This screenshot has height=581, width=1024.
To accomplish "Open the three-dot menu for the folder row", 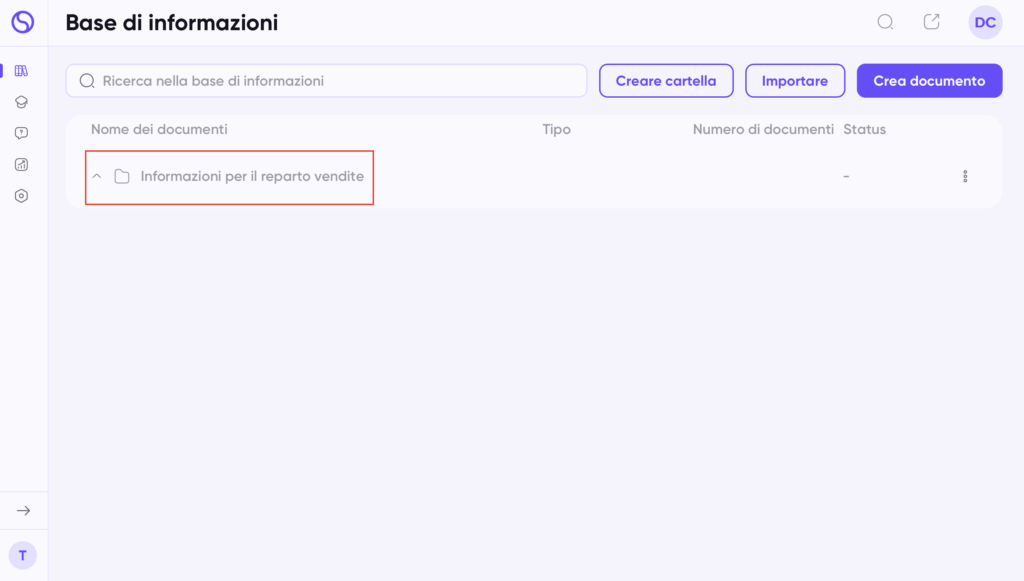I will pyautogui.click(x=965, y=176).
